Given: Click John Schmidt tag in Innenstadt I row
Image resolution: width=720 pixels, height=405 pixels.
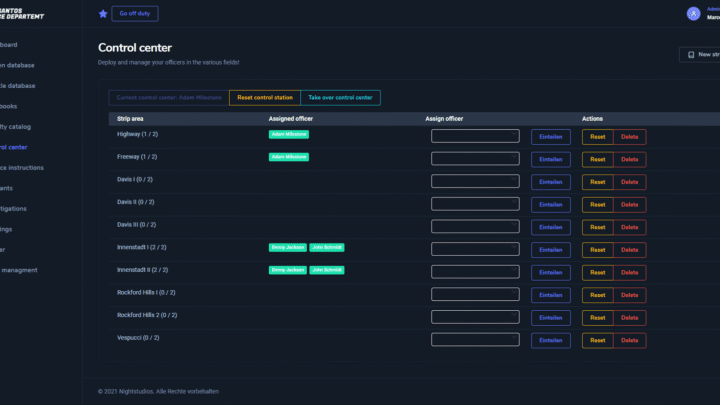Looking at the screenshot, I should pos(326,248).
